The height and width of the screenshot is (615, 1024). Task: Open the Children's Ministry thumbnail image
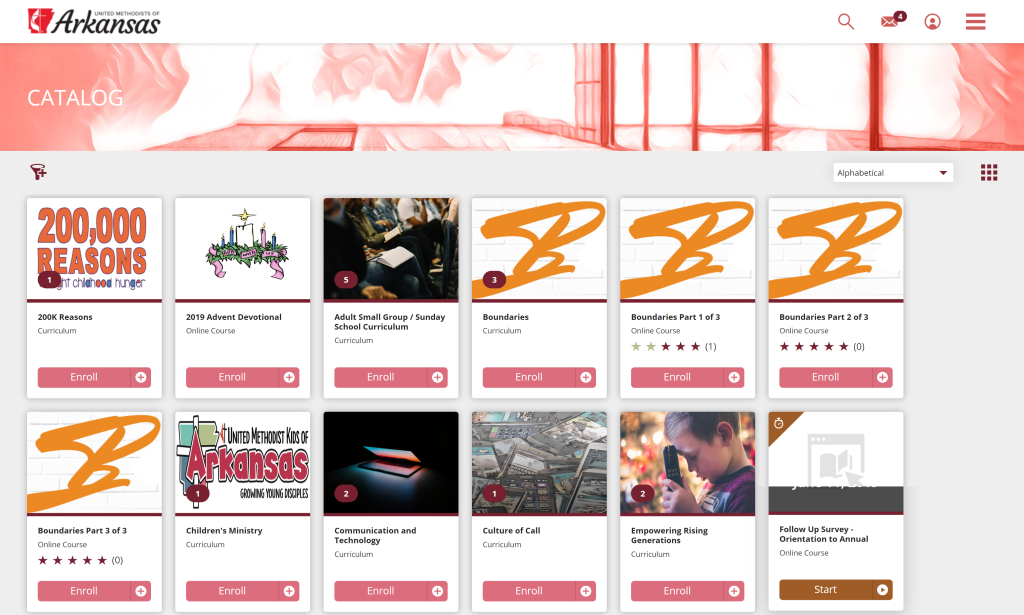click(242, 462)
